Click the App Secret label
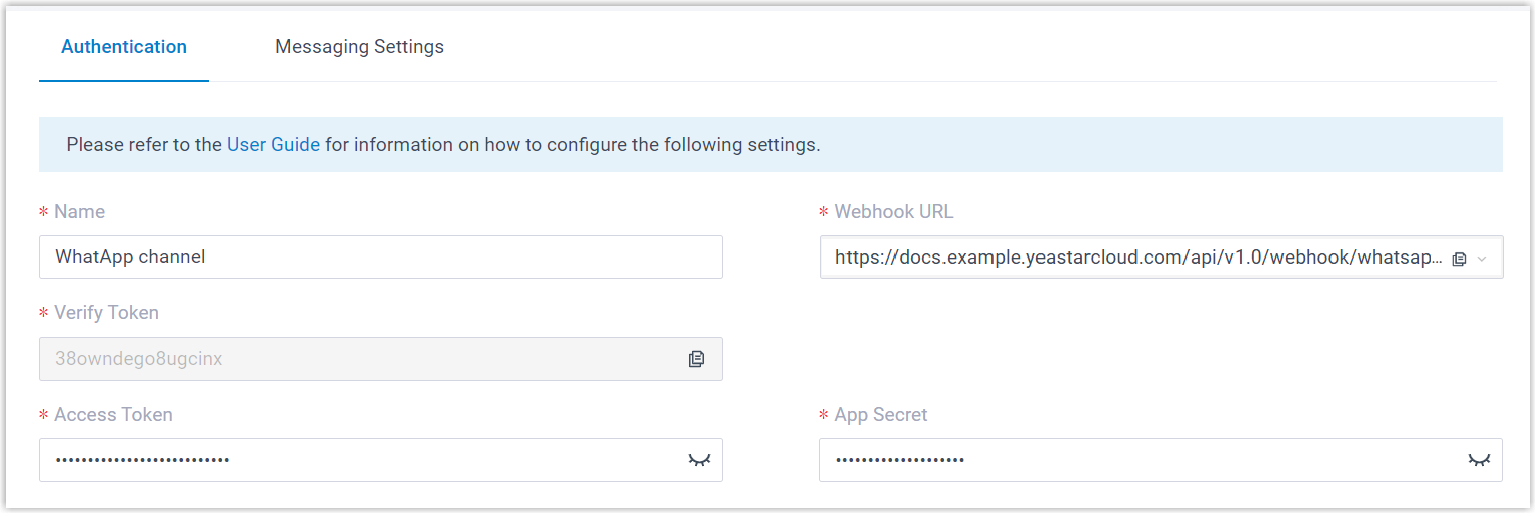1536x514 pixels. click(x=881, y=415)
